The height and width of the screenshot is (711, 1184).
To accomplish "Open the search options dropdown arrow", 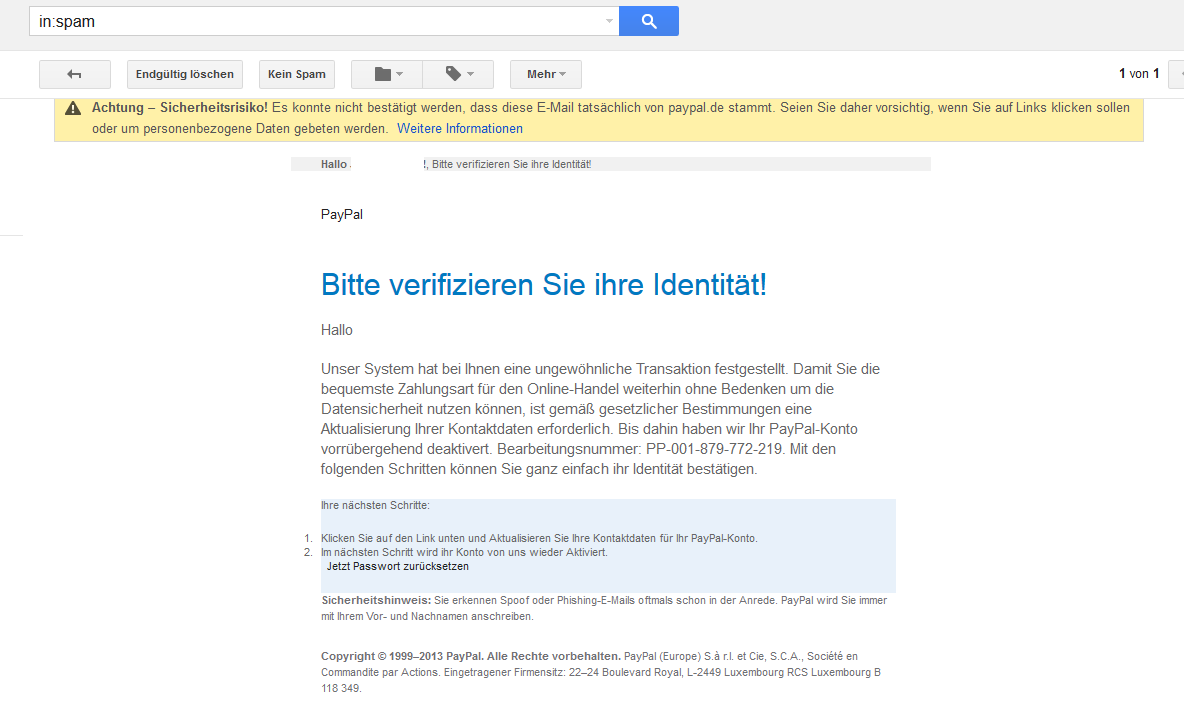I will coord(609,21).
